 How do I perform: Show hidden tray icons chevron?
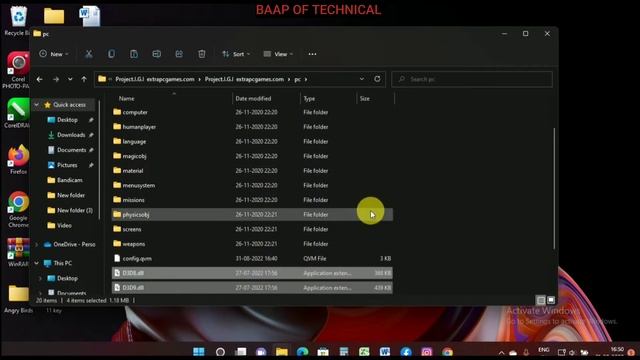point(501,352)
